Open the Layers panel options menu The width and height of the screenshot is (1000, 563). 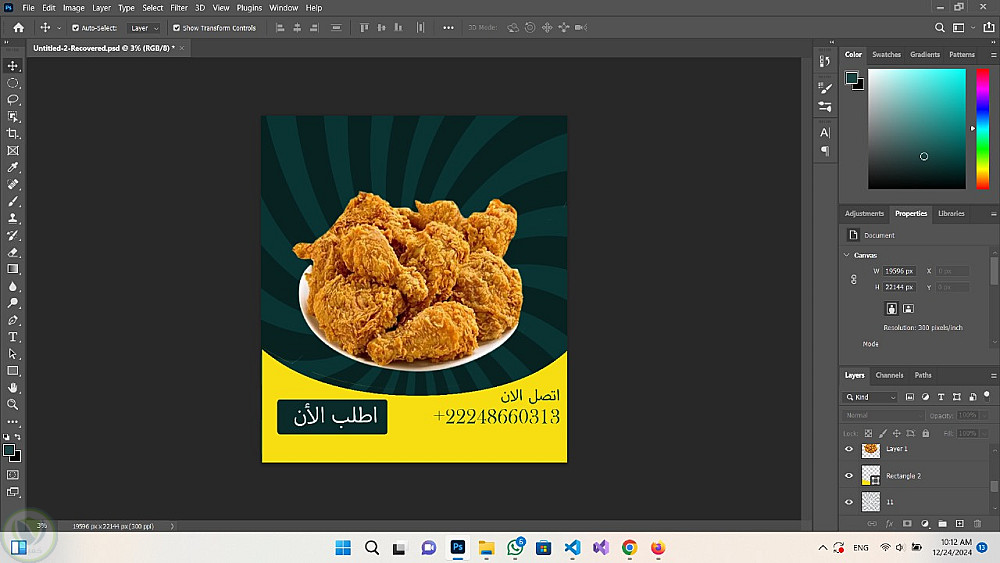click(x=993, y=376)
